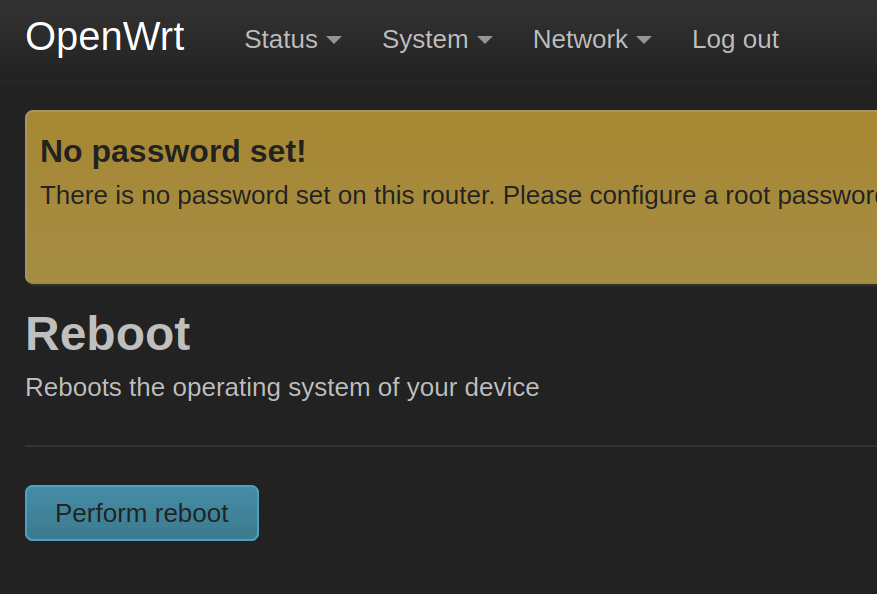Expand the Network dropdown arrow

click(644, 40)
